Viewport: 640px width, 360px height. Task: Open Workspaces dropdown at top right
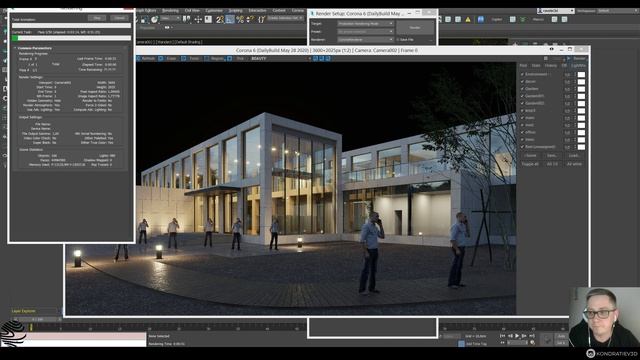click(618, 11)
